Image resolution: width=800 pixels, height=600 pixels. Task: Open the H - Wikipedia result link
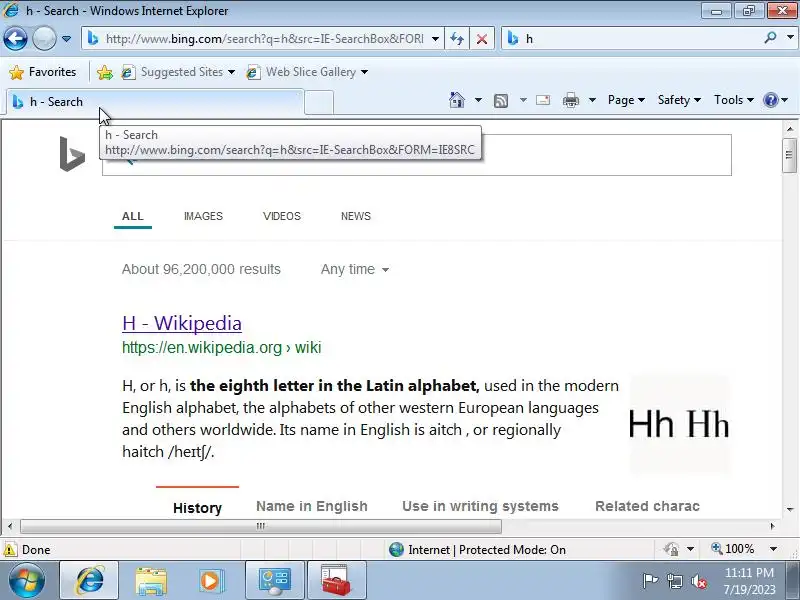tap(182, 323)
